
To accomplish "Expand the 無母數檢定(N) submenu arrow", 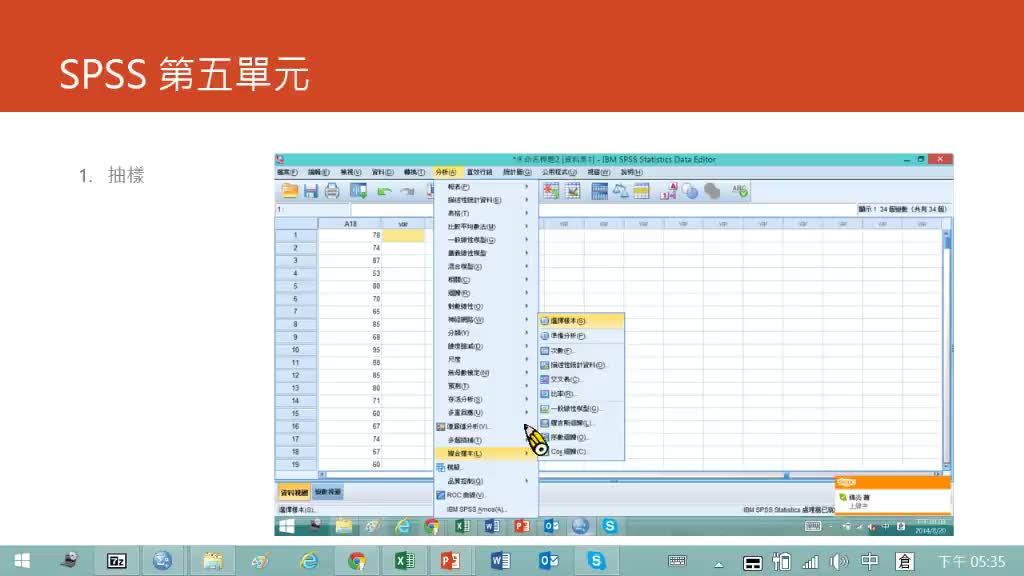I will (x=527, y=373).
